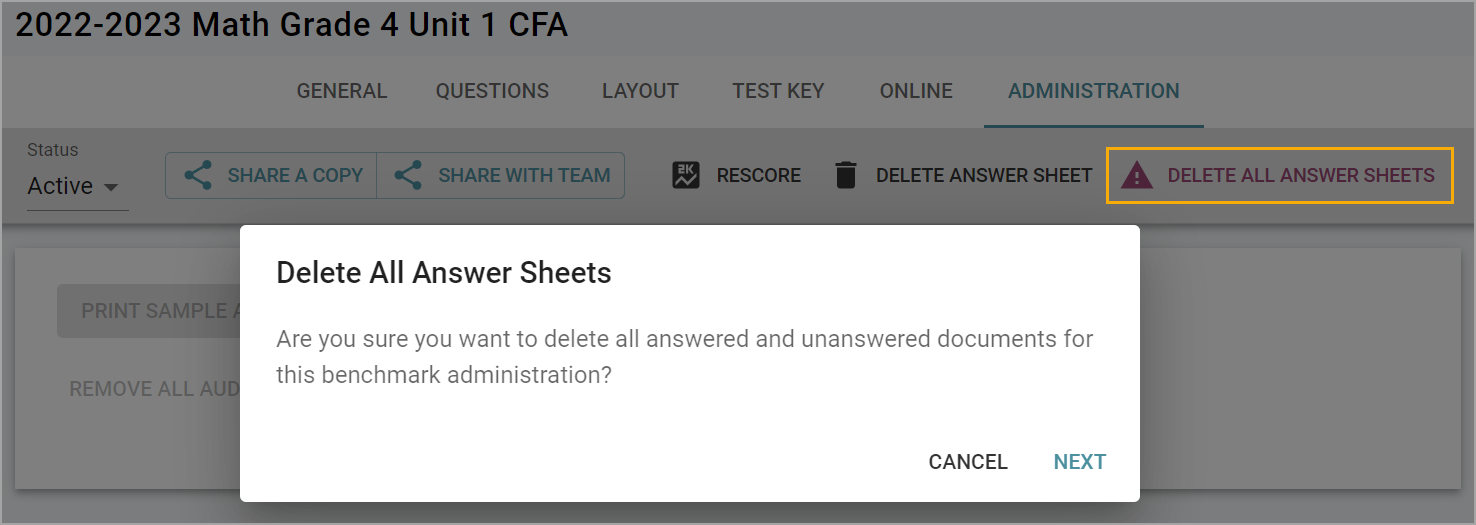This screenshot has width=1476, height=525.
Task: Expand the Status dropdown arrow
Action: pos(111,187)
